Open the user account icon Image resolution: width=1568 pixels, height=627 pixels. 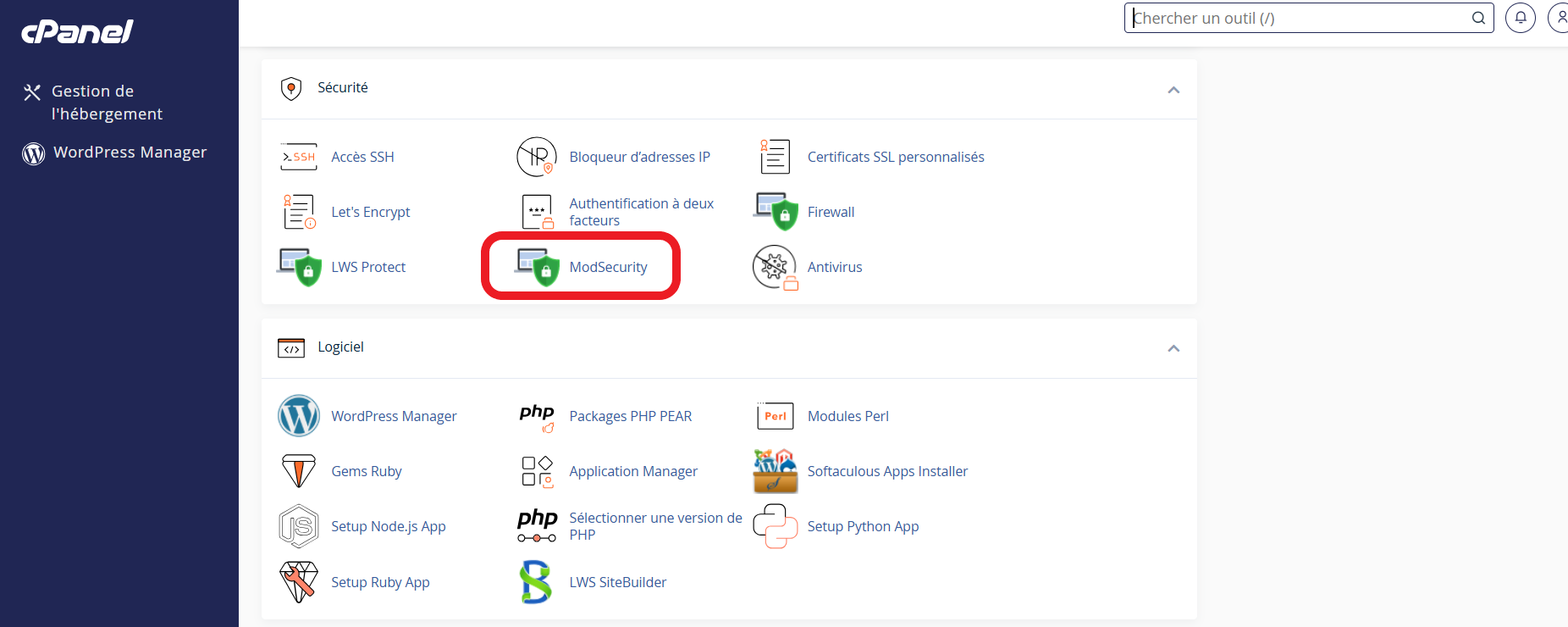coord(1560,18)
